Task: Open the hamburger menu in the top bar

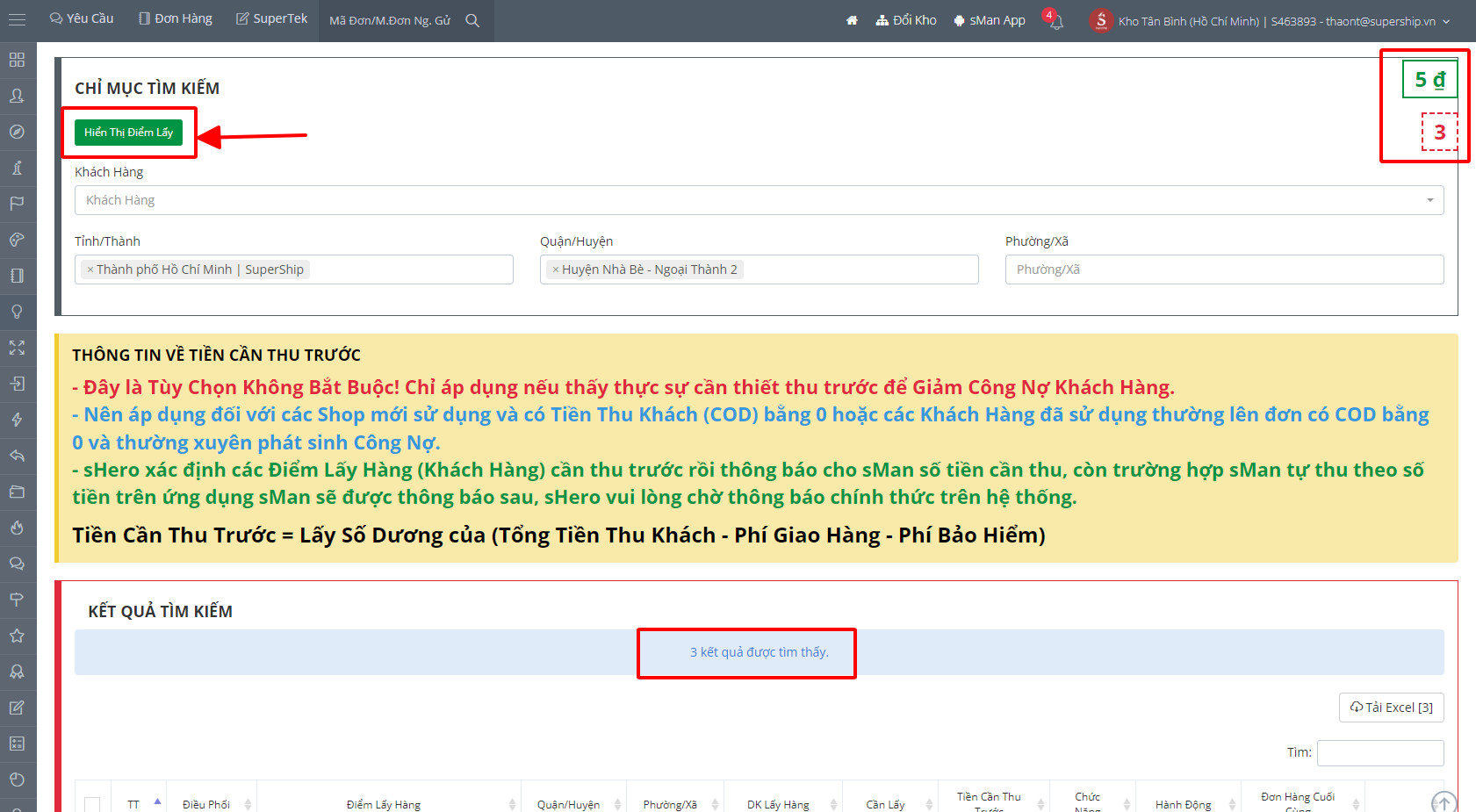Action: [17, 19]
